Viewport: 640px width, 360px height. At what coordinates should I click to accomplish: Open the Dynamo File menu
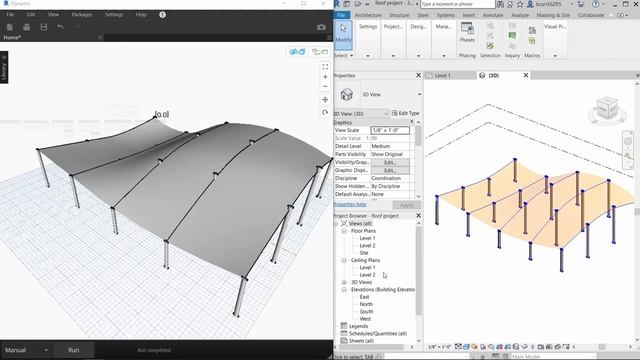(x=10, y=15)
